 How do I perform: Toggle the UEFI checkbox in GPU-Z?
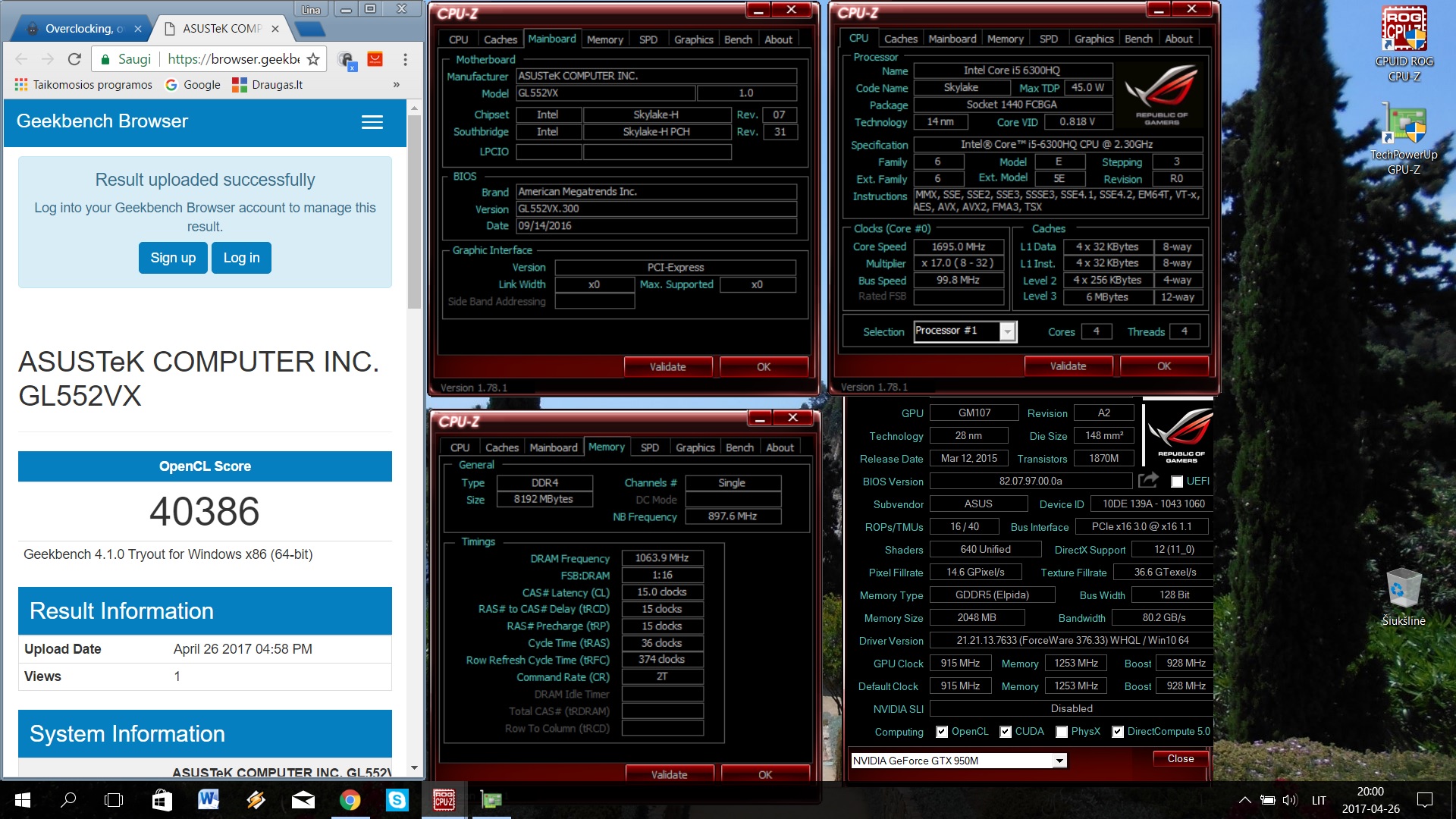pyautogui.click(x=1177, y=482)
